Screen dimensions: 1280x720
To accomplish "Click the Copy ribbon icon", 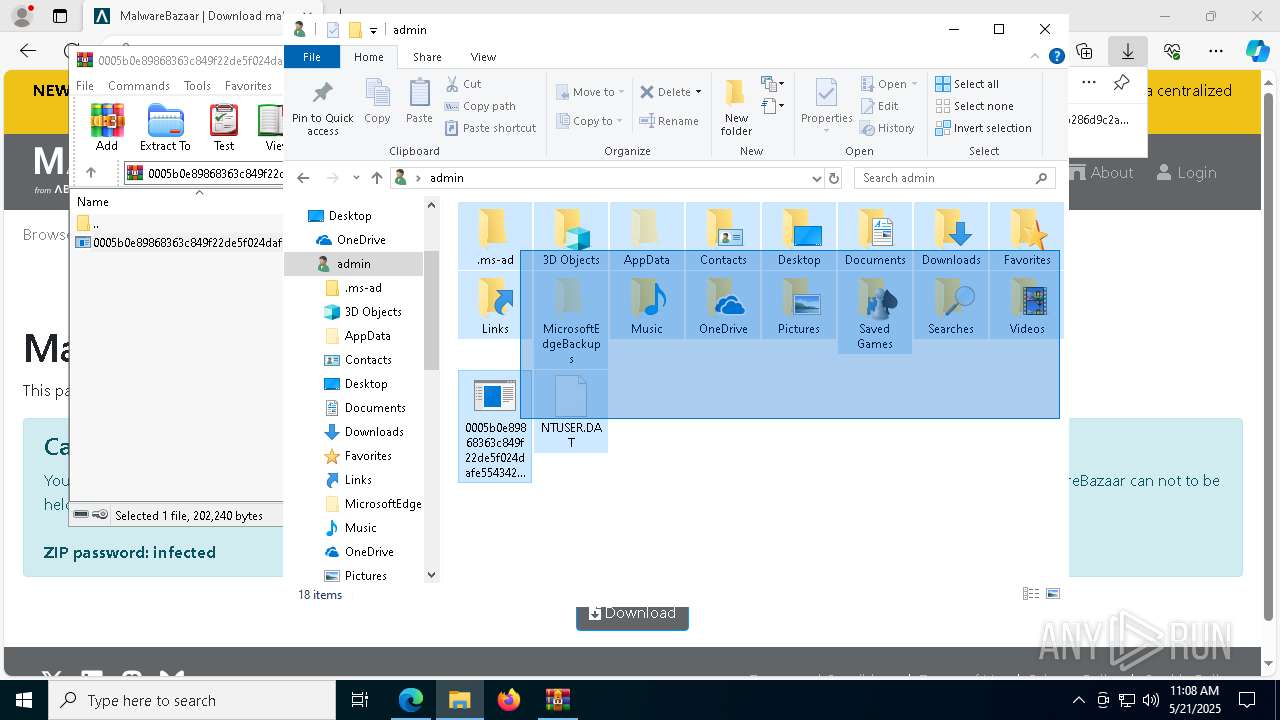I will [x=377, y=102].
